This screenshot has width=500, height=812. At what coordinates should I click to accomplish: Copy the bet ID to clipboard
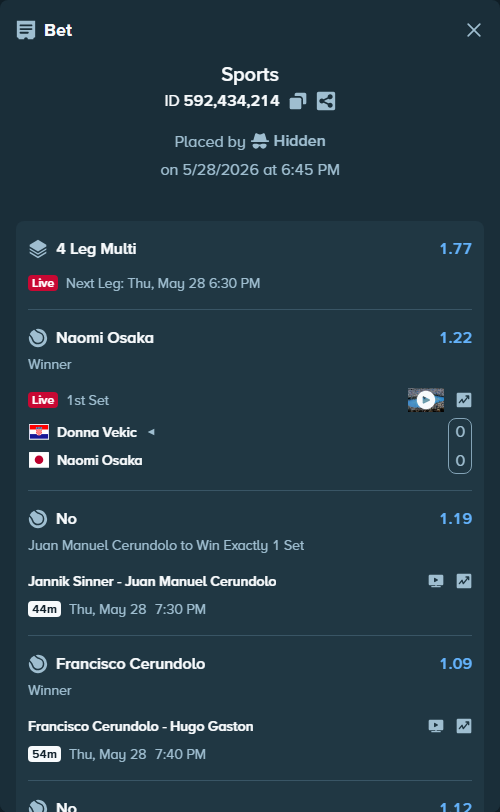tap(298, 101)
